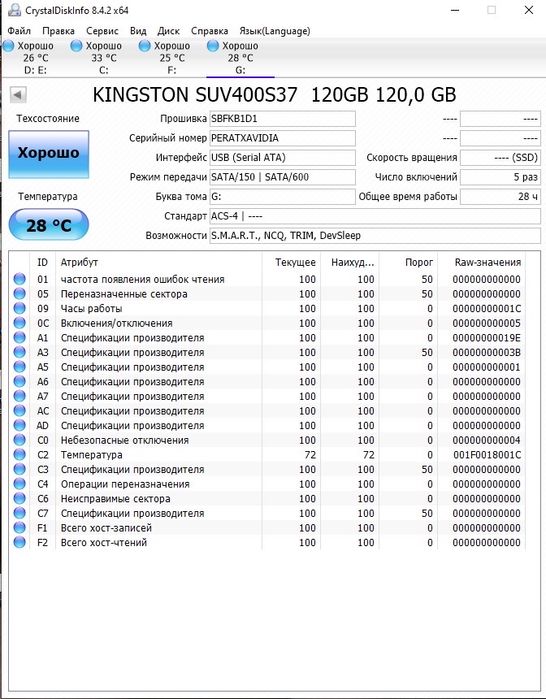Click status orb for attribute C4

pyautogui.click(x=20, y=484)
